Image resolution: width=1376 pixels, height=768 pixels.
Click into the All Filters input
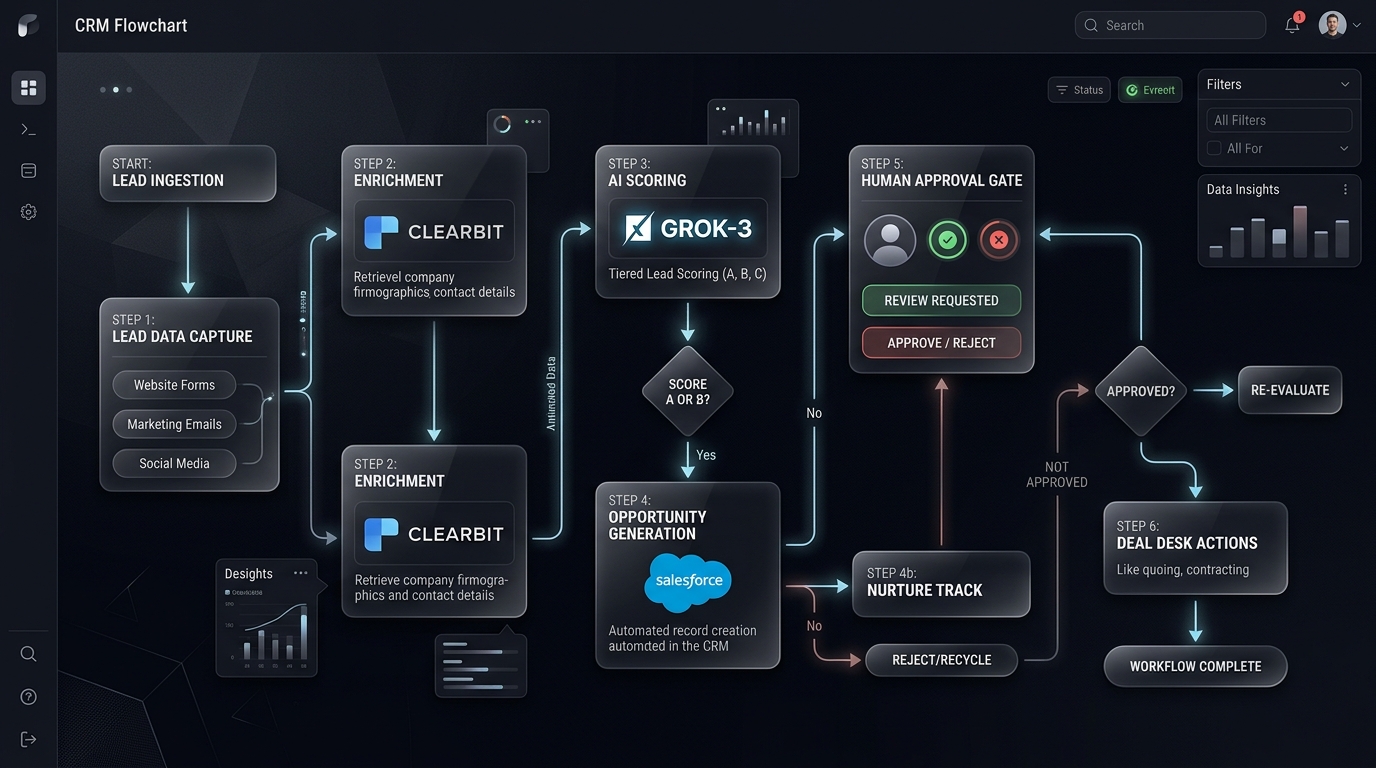tap(1279, 120)
